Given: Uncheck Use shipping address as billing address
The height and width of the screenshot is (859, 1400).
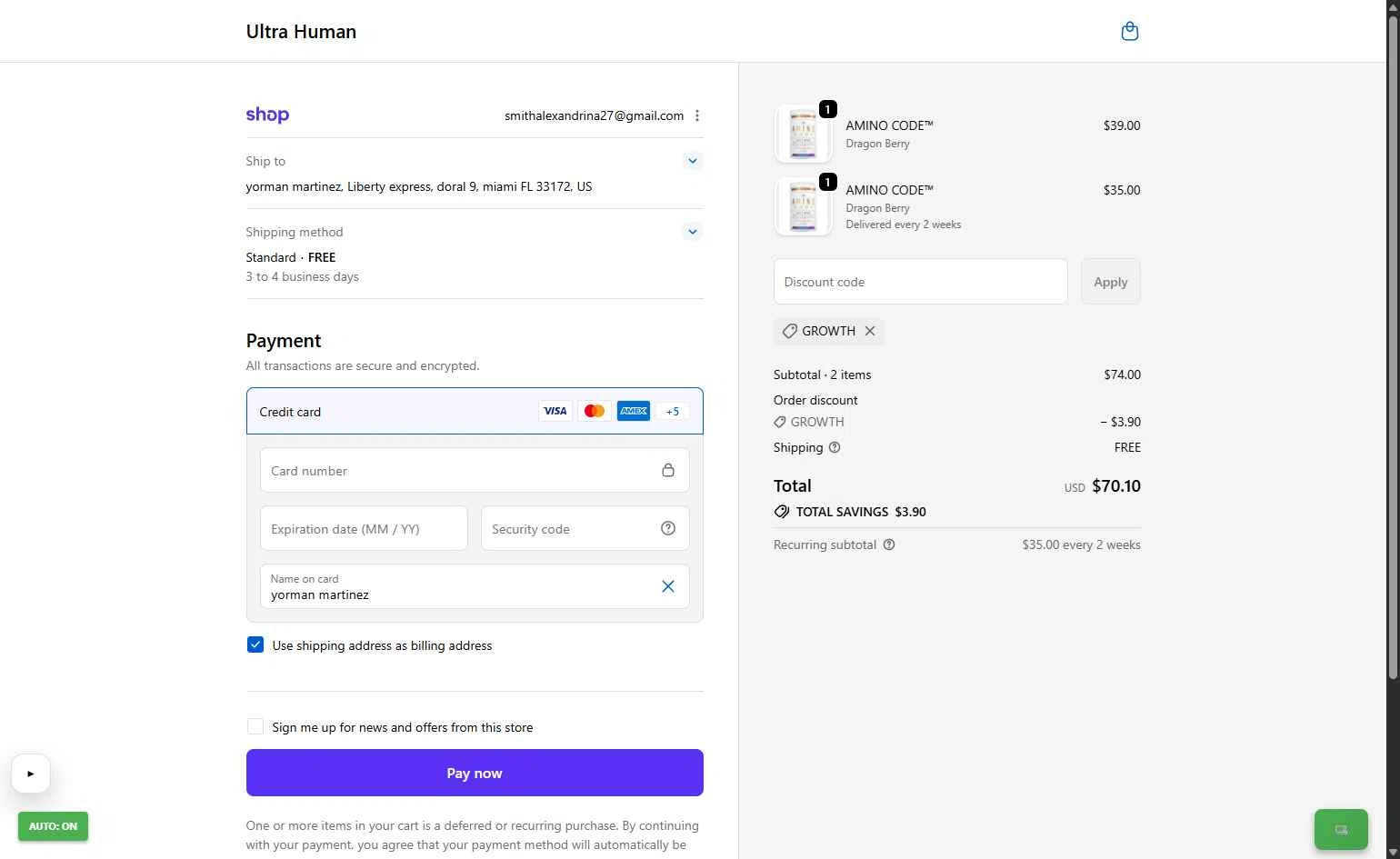Looking at the screenshot, I should pyautogui.click(x=255, y=644).
